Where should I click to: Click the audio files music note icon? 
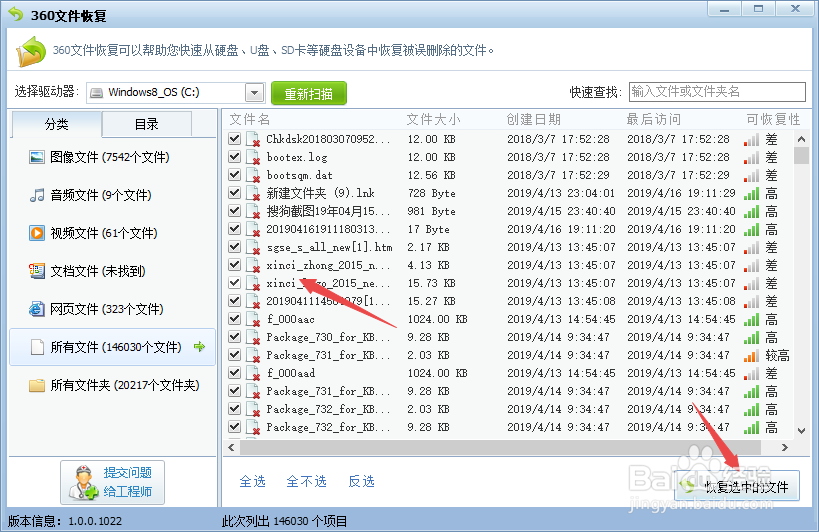37,195
